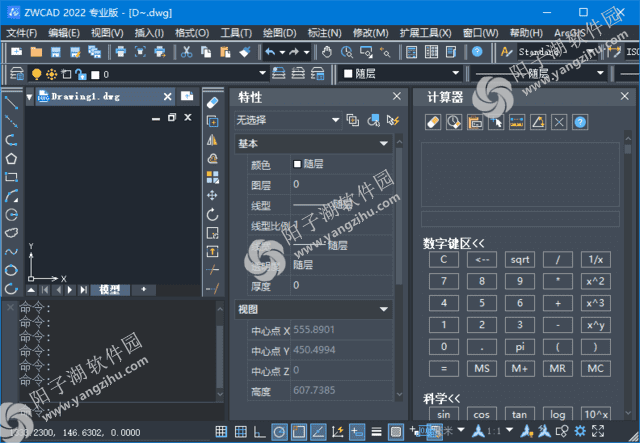Open the color 随层 dropdown in toolbar
This screenshot has width=640, height=443.
[x=456, y=73]
